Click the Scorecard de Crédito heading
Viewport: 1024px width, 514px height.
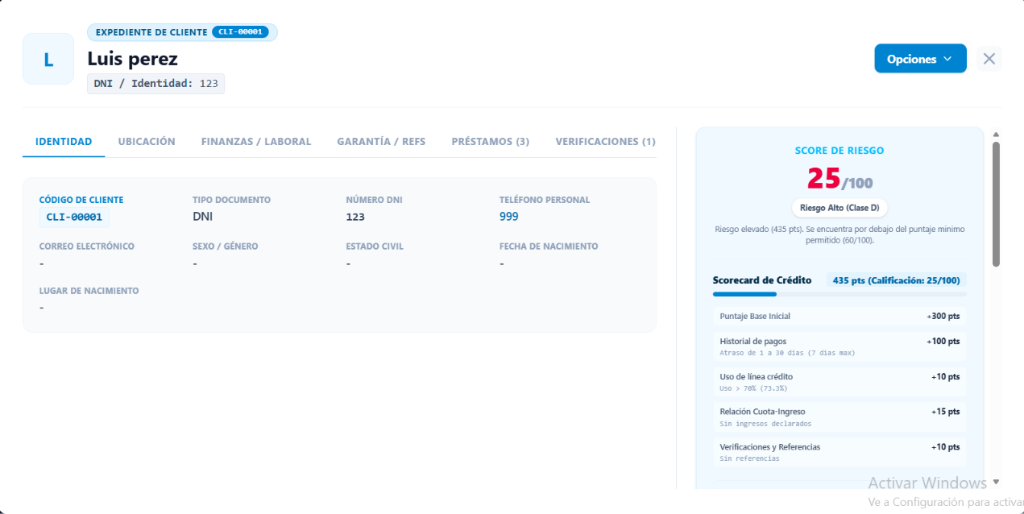(x=762, y=280)
